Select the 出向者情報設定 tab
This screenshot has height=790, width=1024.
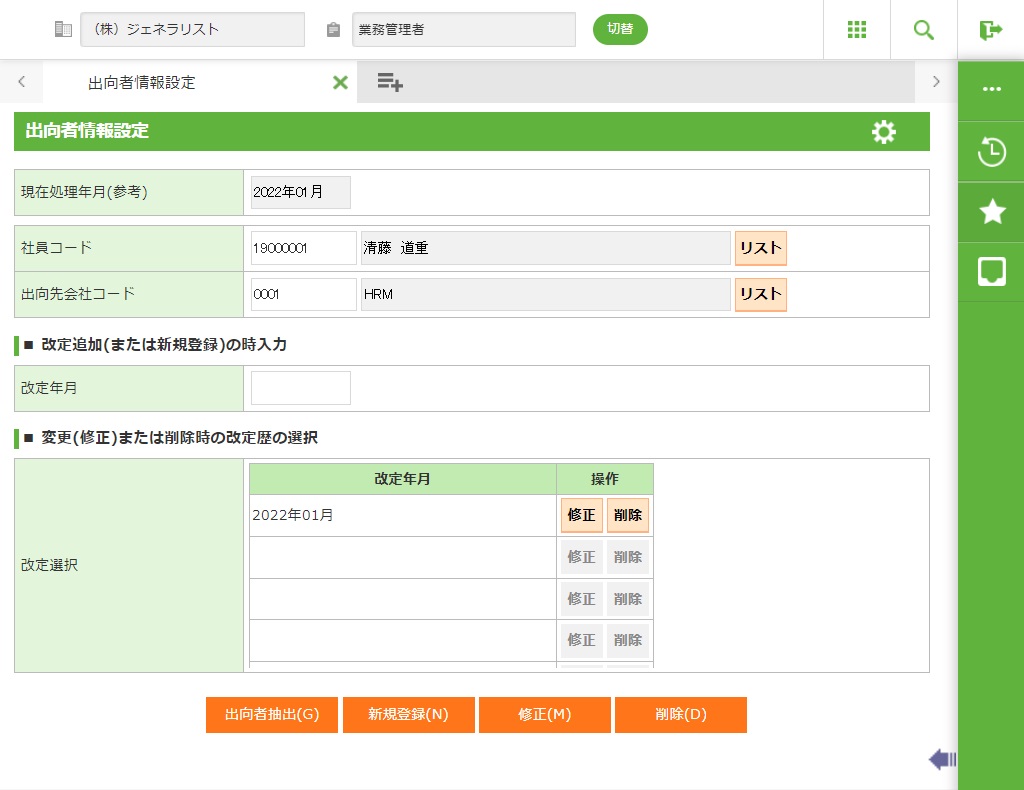[x=142, y=83]
